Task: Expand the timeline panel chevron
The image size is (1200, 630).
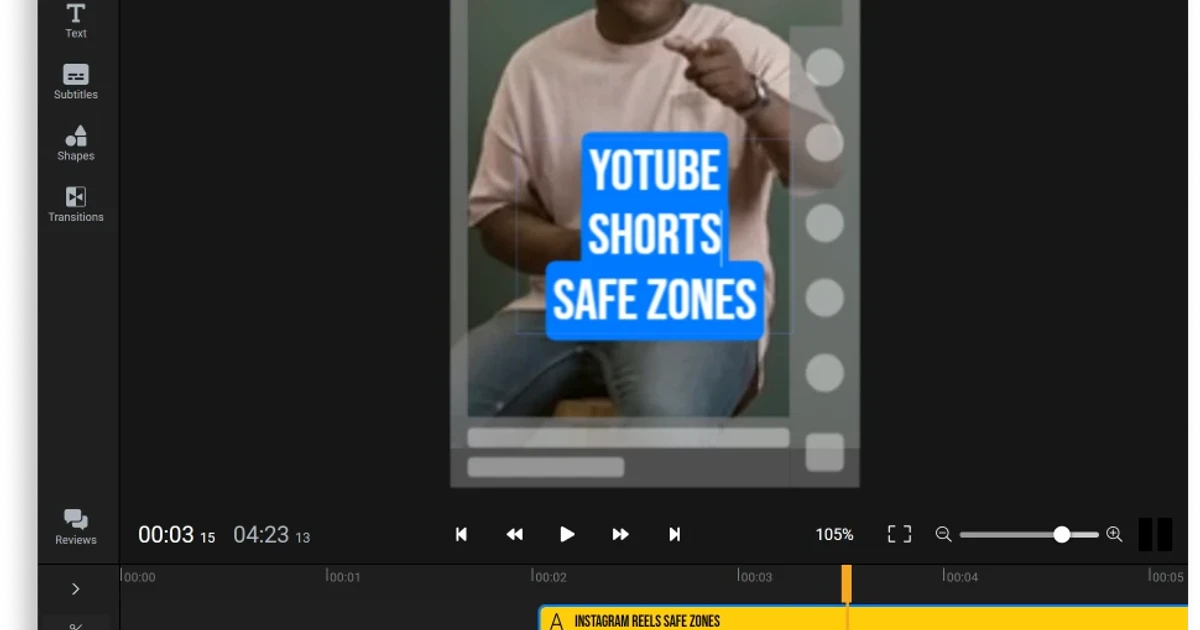Action: (x=76, y=589)
